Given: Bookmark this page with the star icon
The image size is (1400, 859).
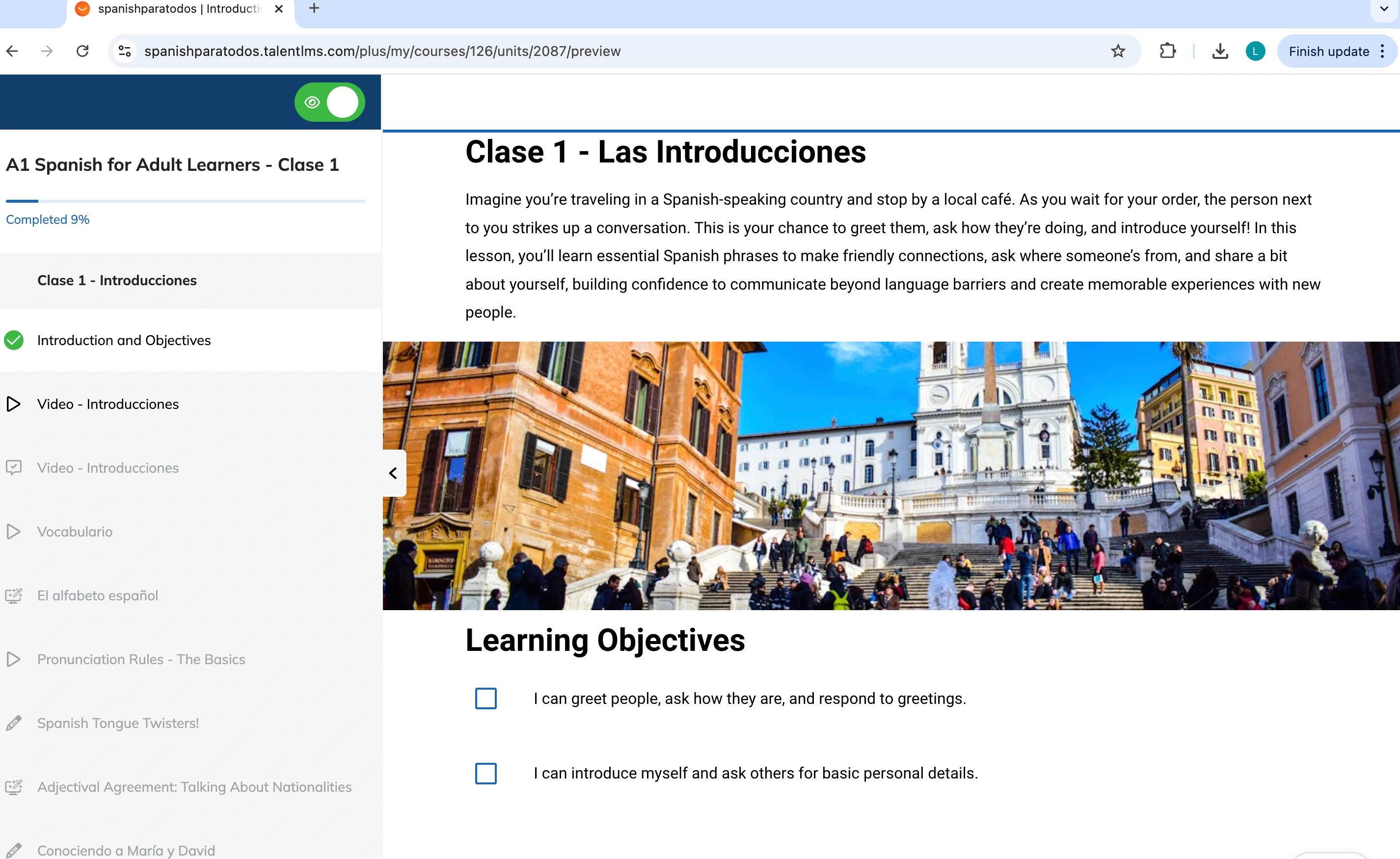Looking at the screenshot, I should tap(1118, 51).
